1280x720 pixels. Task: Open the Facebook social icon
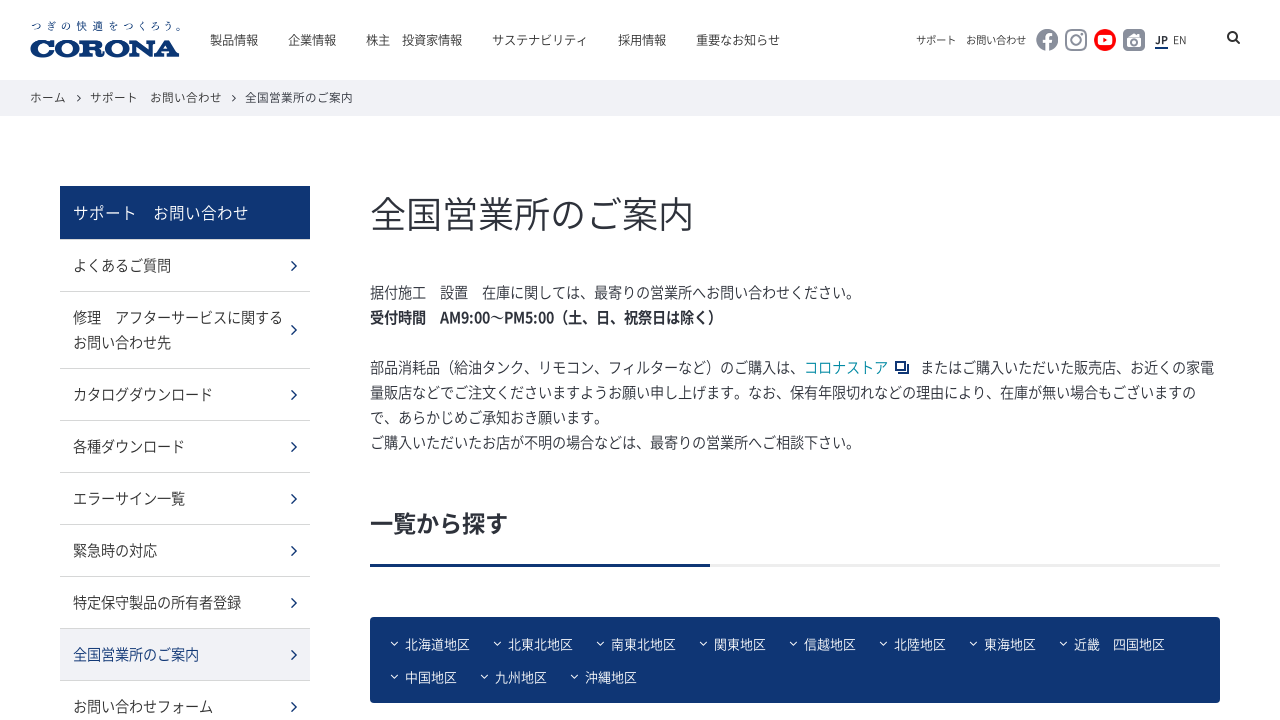tap(1047, 40)
